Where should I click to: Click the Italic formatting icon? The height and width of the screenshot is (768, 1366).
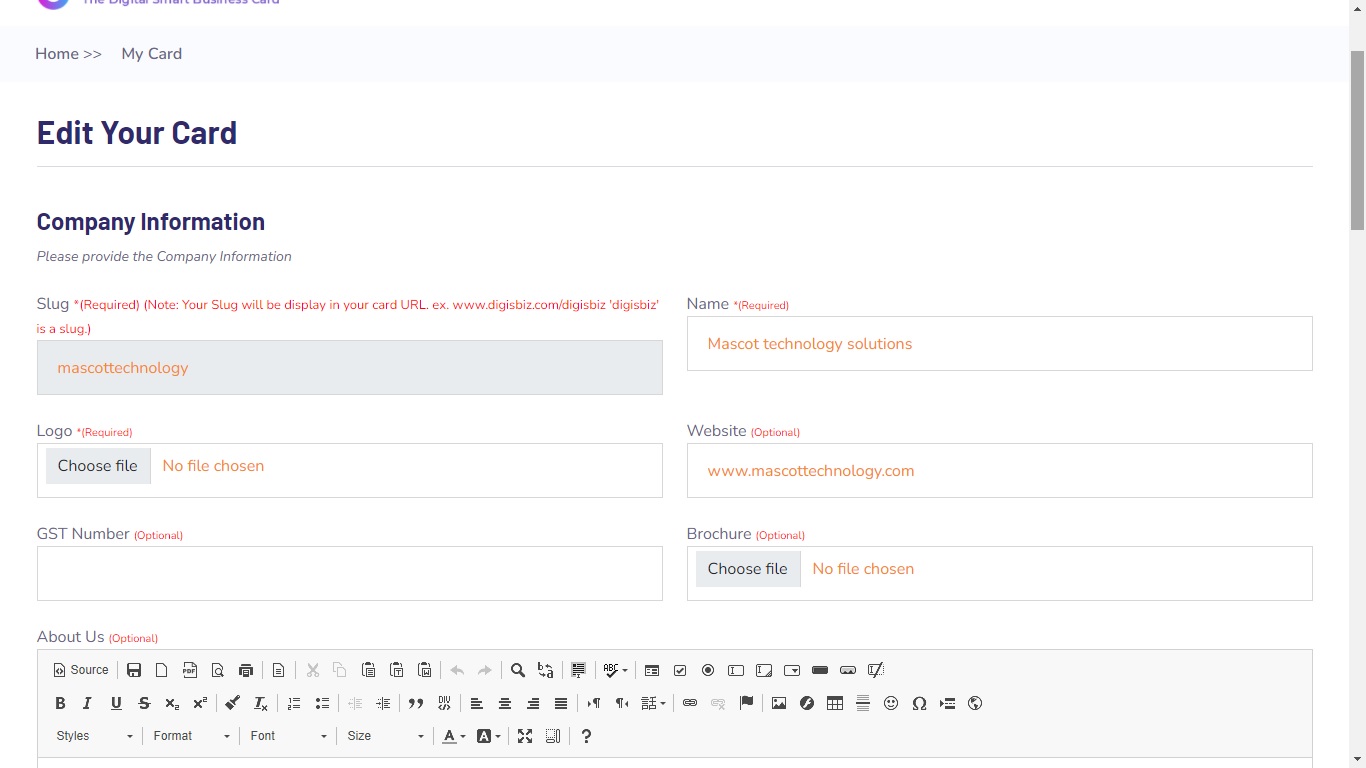pyautogui.click(x=88, y=703)
